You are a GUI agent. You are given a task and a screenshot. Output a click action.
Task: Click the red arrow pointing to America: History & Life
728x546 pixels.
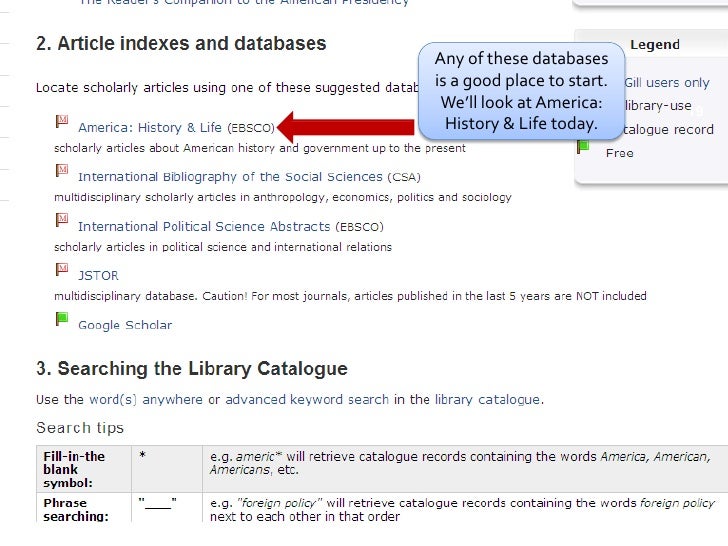click(345, 127)
